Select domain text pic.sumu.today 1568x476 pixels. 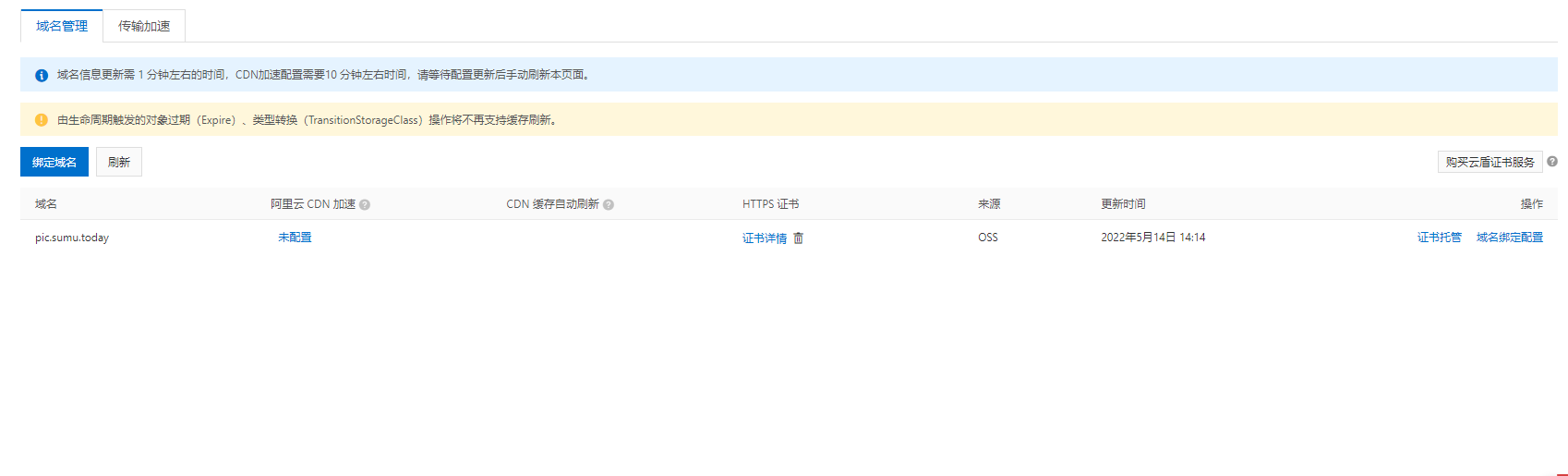click(x=72, y=238)
